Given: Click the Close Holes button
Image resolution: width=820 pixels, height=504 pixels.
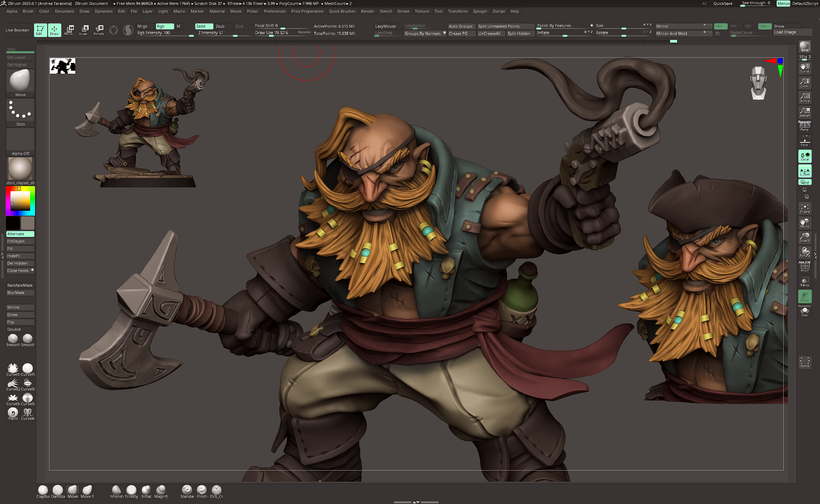Looking at the screenshot, I should 20,270.
